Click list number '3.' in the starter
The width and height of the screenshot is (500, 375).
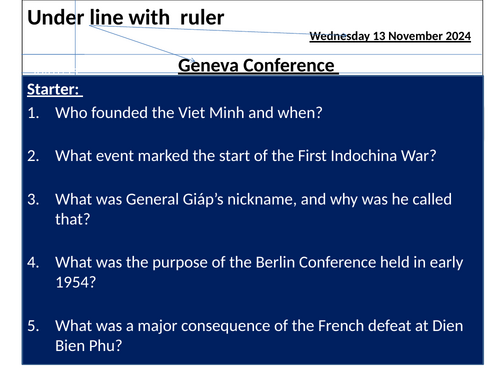pos(33,199)
